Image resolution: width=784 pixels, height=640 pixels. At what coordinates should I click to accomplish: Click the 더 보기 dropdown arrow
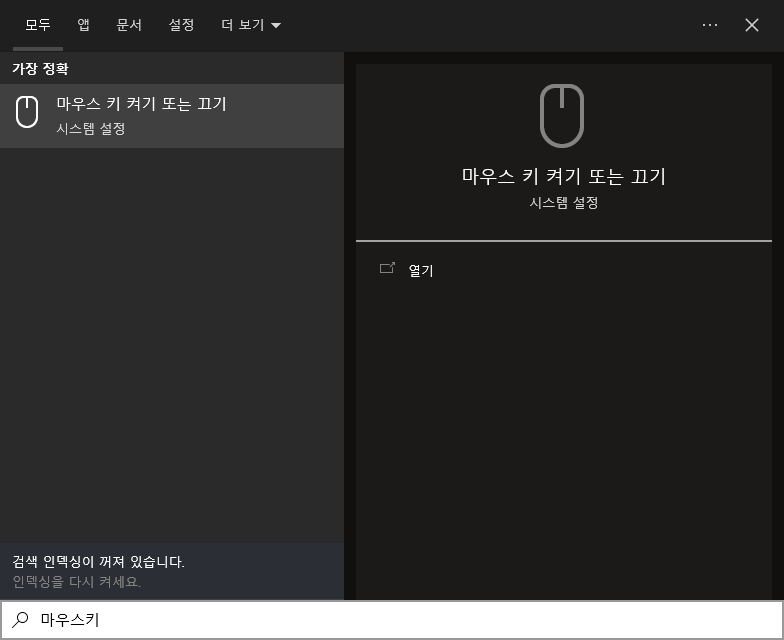(x=276, y=26)
